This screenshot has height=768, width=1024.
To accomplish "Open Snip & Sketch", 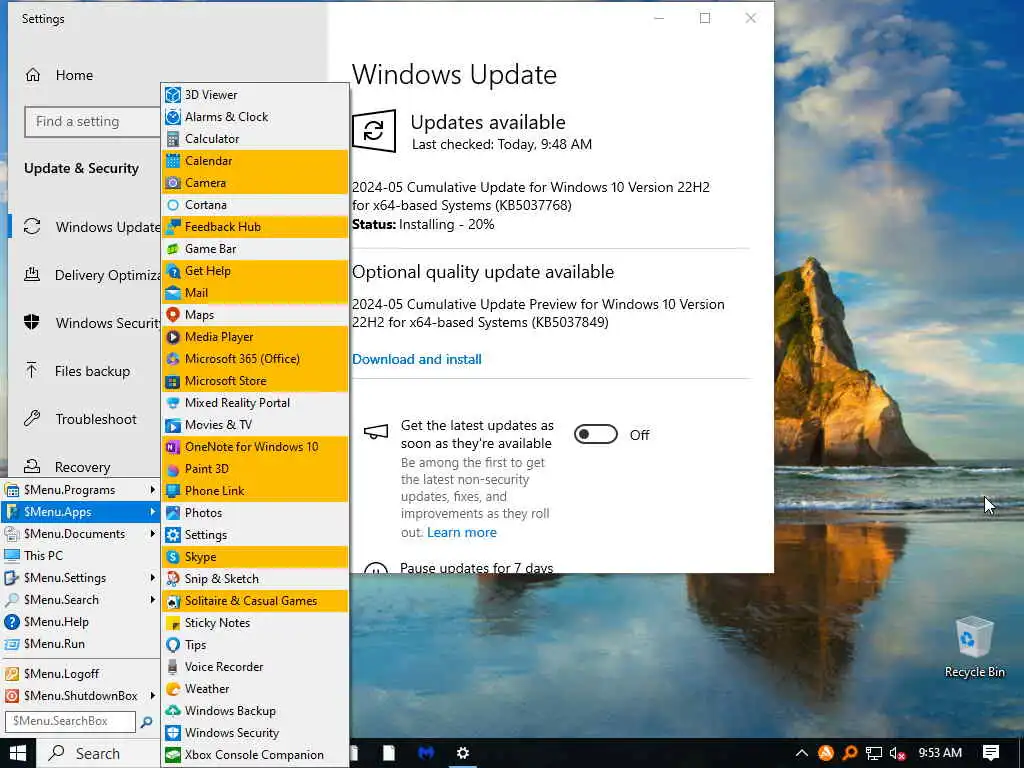I will [255, 579].
